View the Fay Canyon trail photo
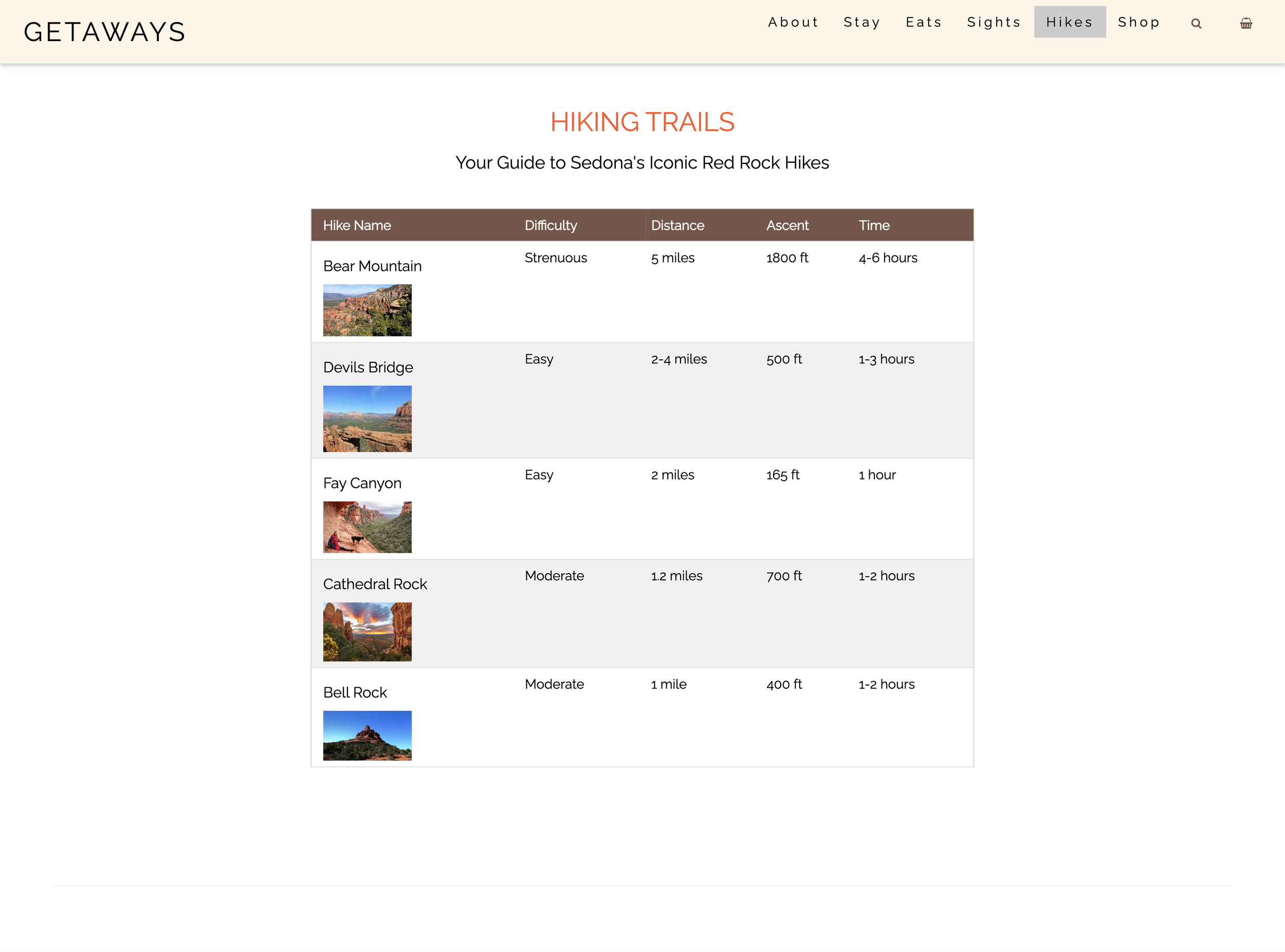 (367, 527)
